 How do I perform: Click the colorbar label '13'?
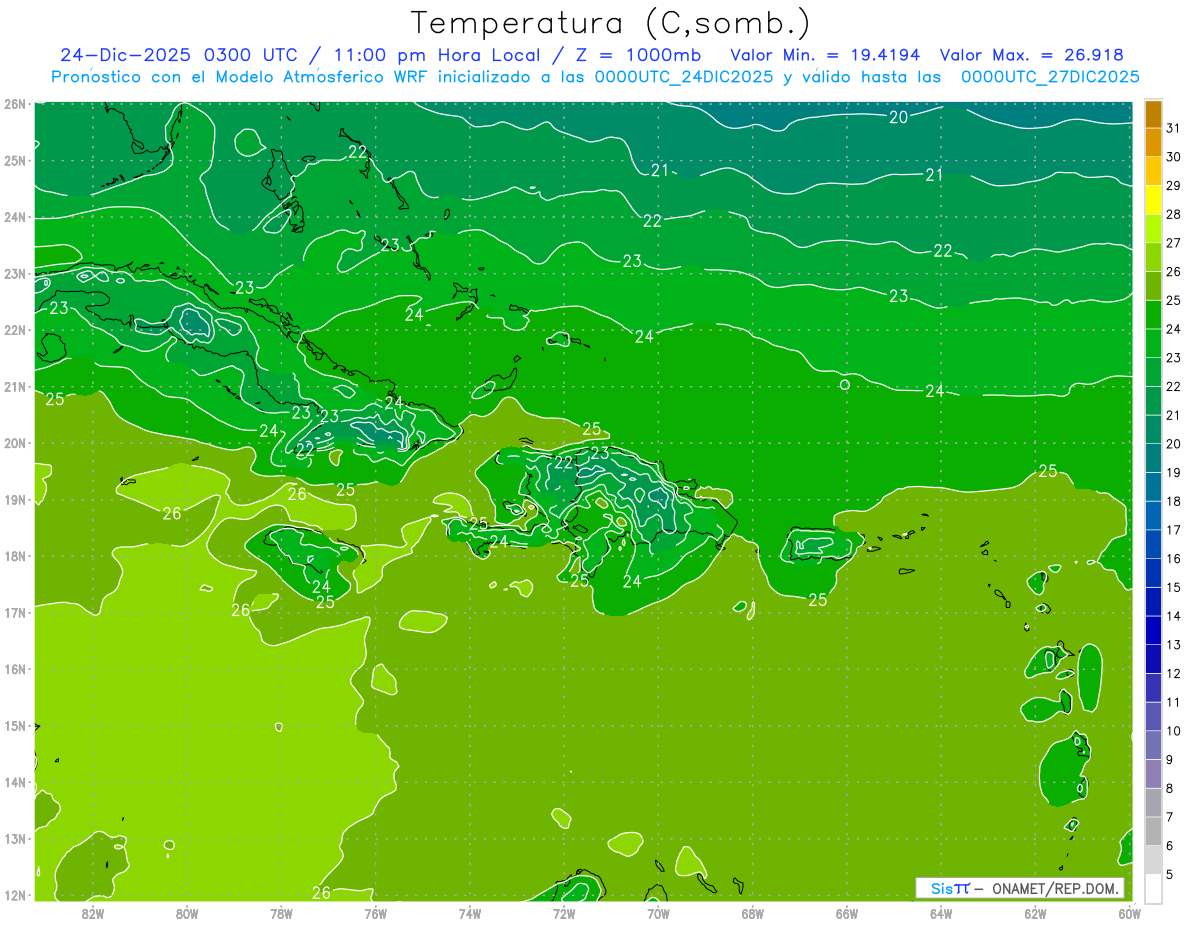[x=1174, y=645]
